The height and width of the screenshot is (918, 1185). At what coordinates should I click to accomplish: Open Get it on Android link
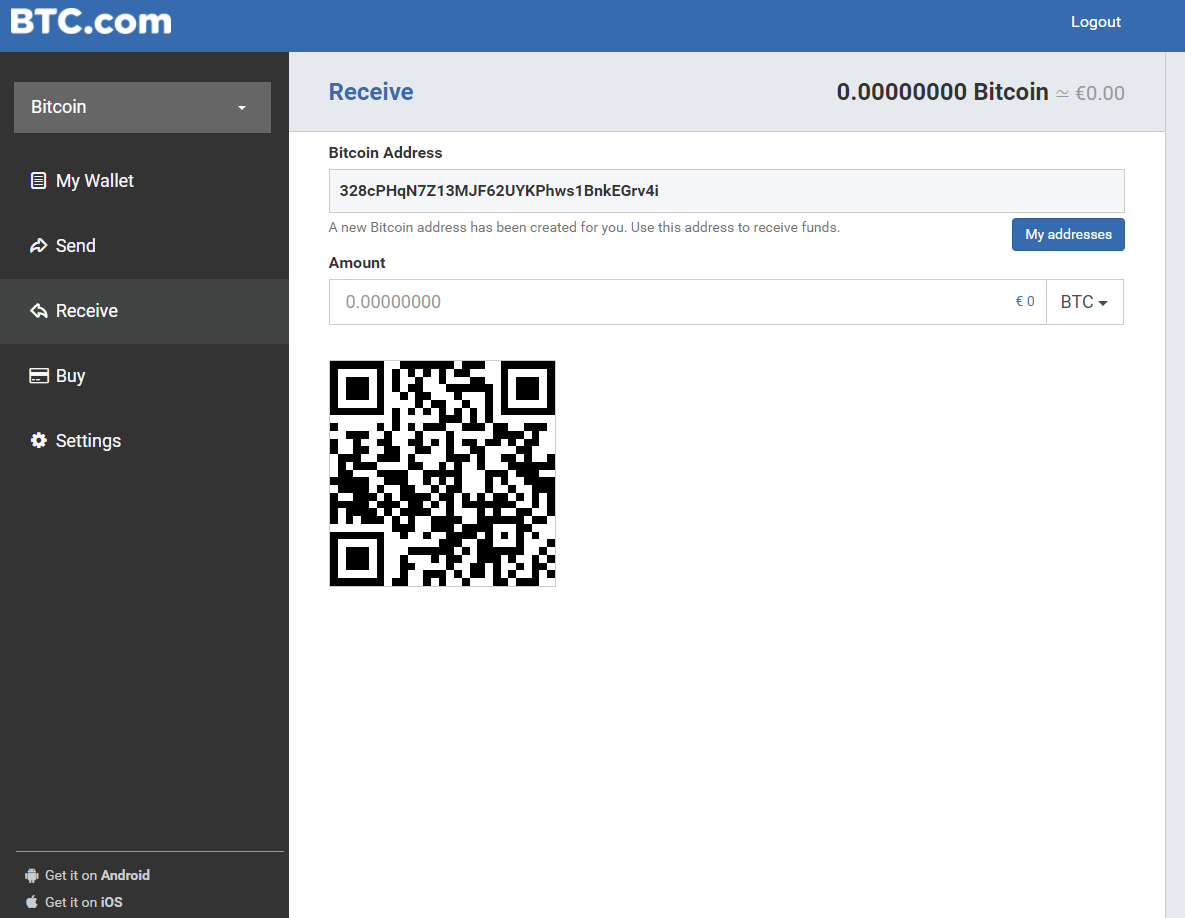pyautogui.click(x=88, y=875)
